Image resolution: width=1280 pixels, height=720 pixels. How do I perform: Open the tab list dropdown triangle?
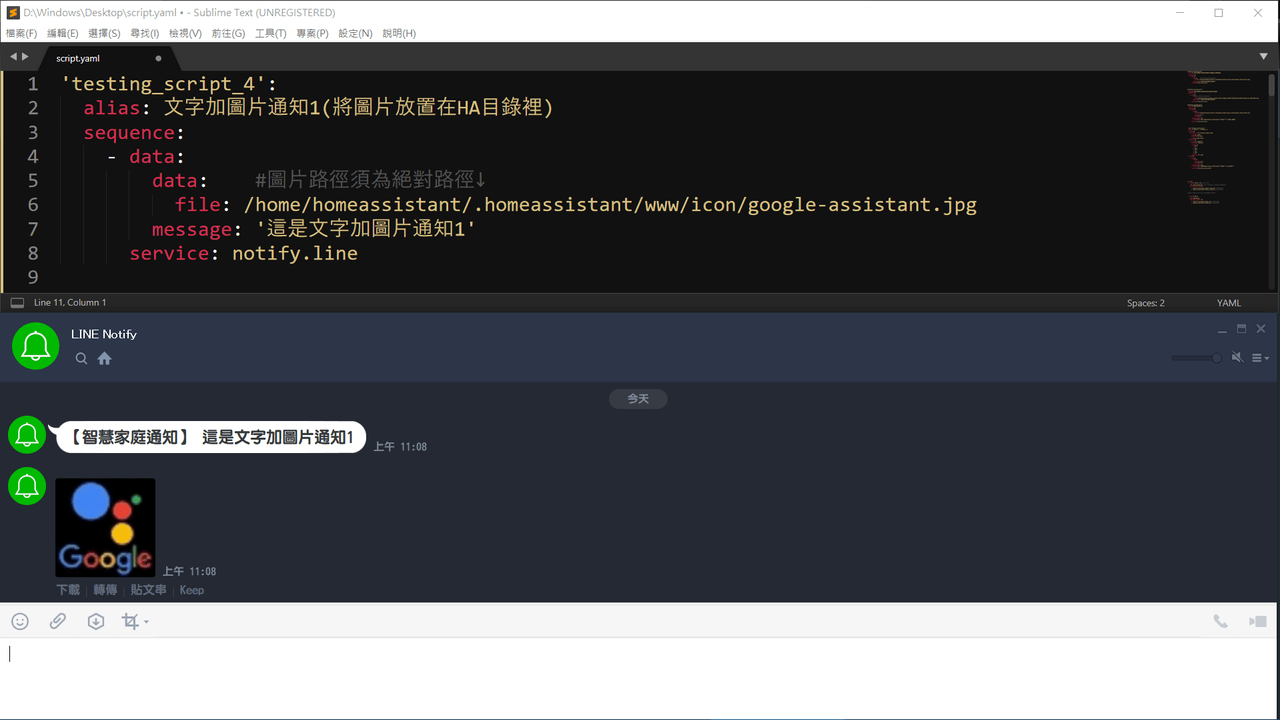1264,57
